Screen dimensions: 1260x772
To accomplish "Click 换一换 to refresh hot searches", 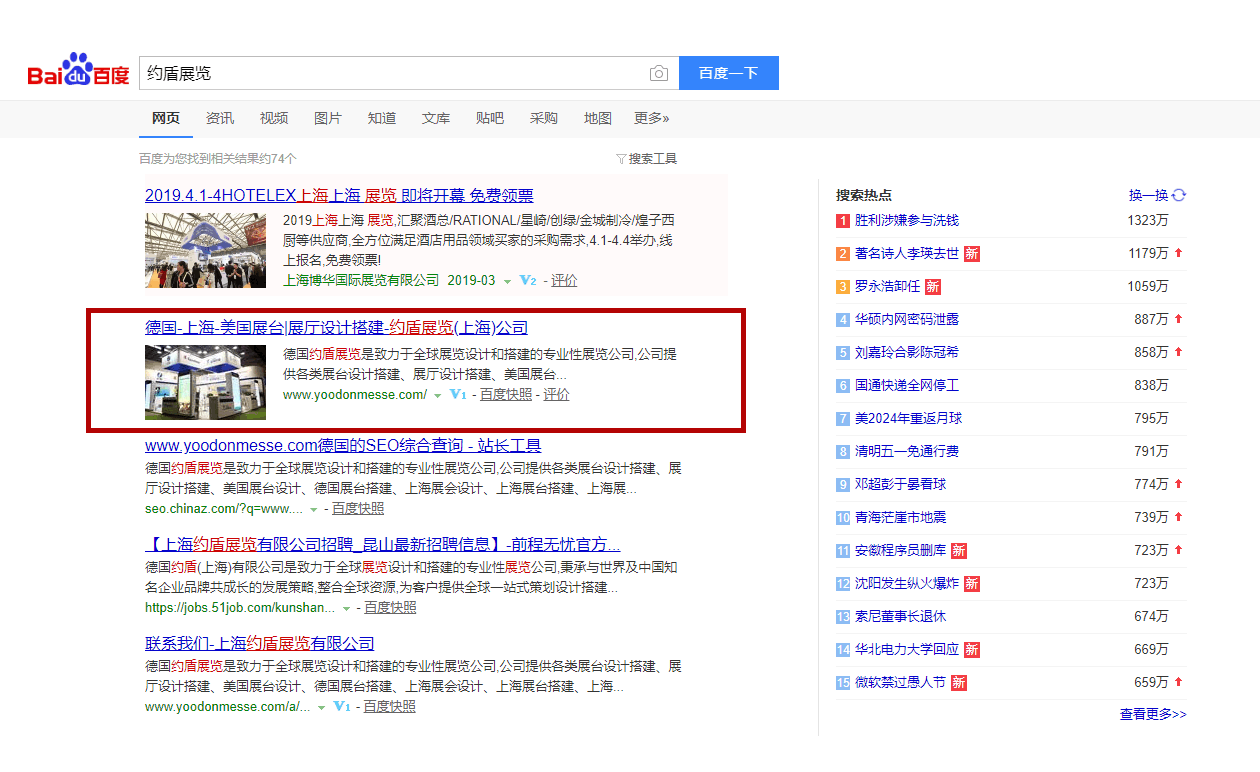I will [1149, 195].
